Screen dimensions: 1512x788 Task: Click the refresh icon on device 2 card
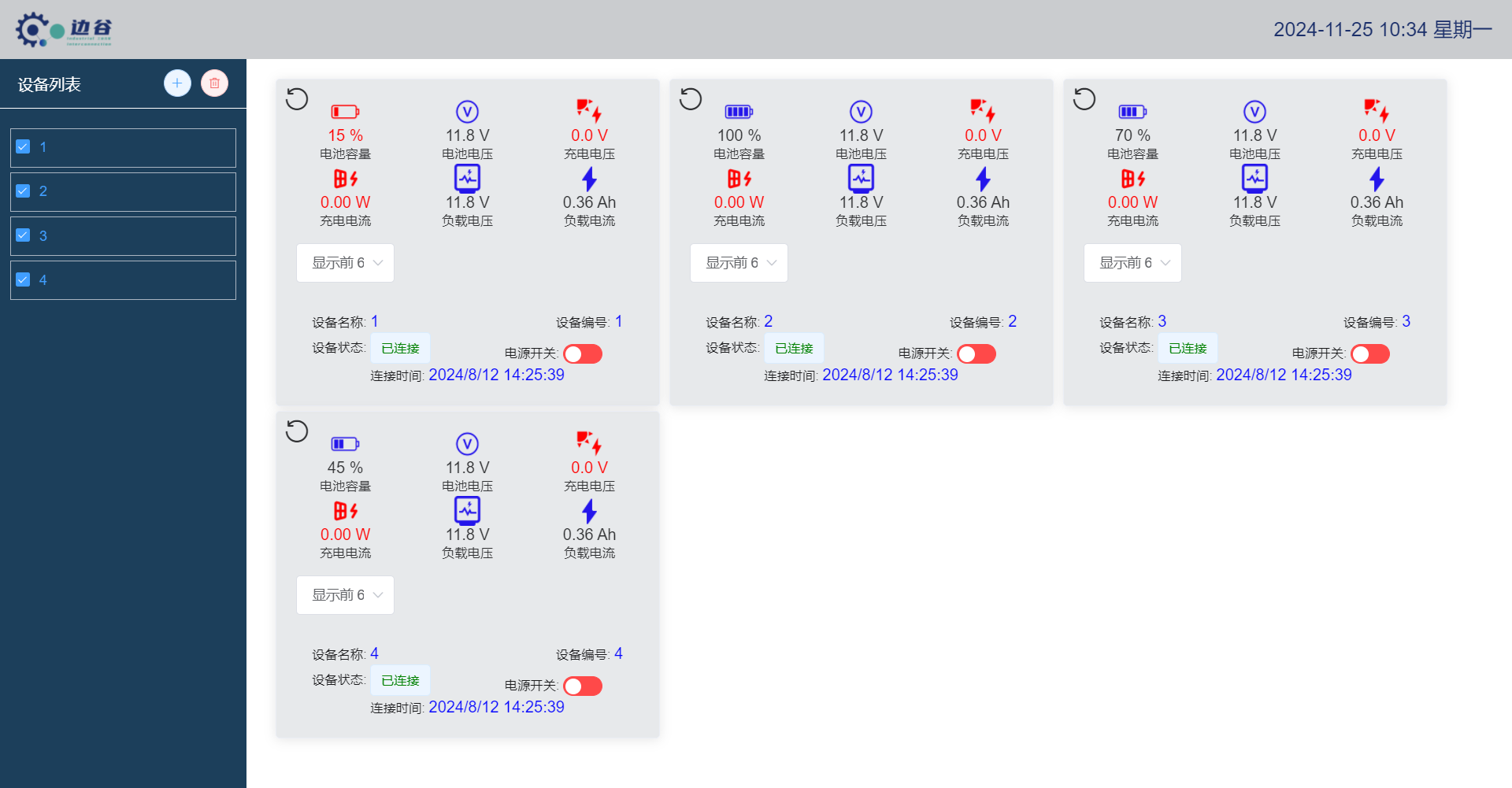pyautogui.click(x=691, y=99)
